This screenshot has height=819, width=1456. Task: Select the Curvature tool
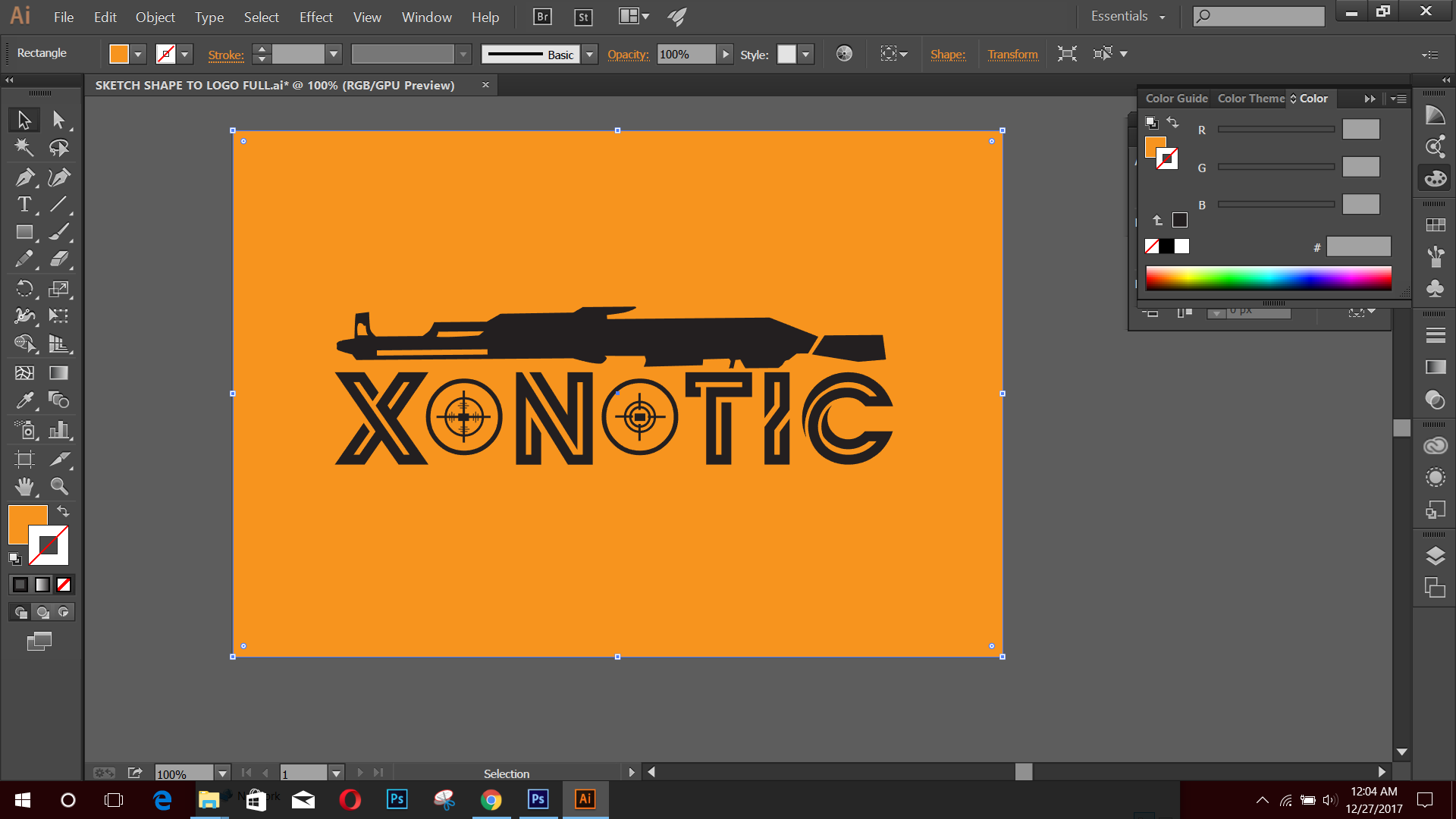coord(58,177)
